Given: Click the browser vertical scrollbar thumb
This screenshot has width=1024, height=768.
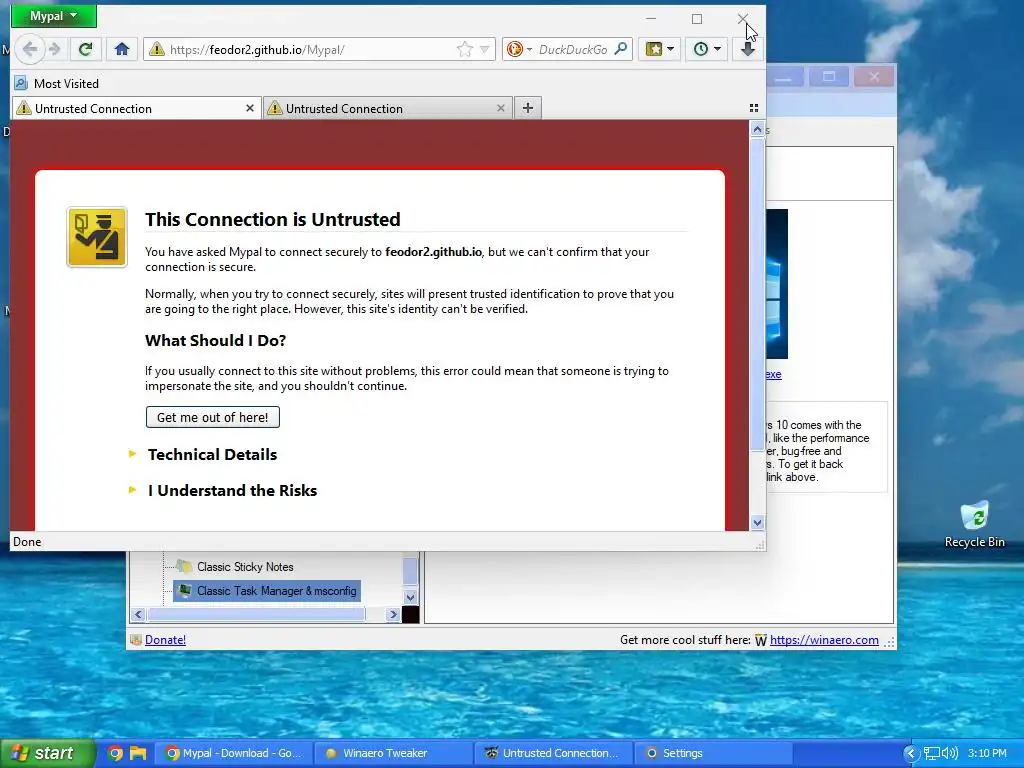Looking at the screenshot, I should [757, 294].
